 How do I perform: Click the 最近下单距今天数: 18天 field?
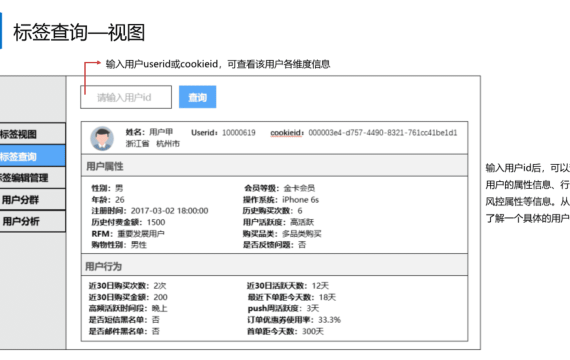click(x=292, y=297)
